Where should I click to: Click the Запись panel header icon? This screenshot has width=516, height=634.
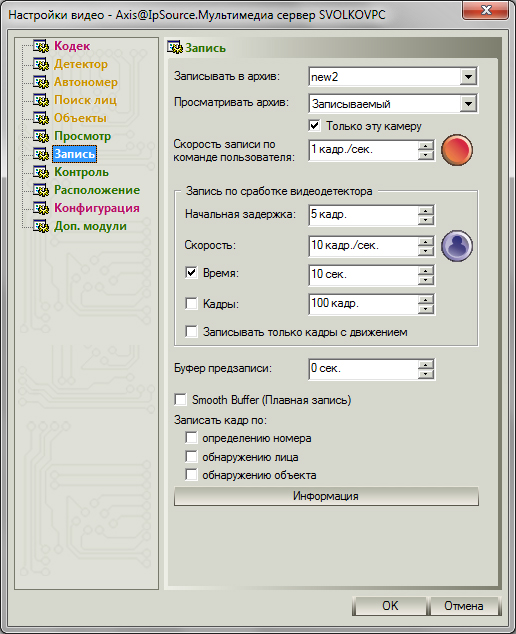[175, 48]
